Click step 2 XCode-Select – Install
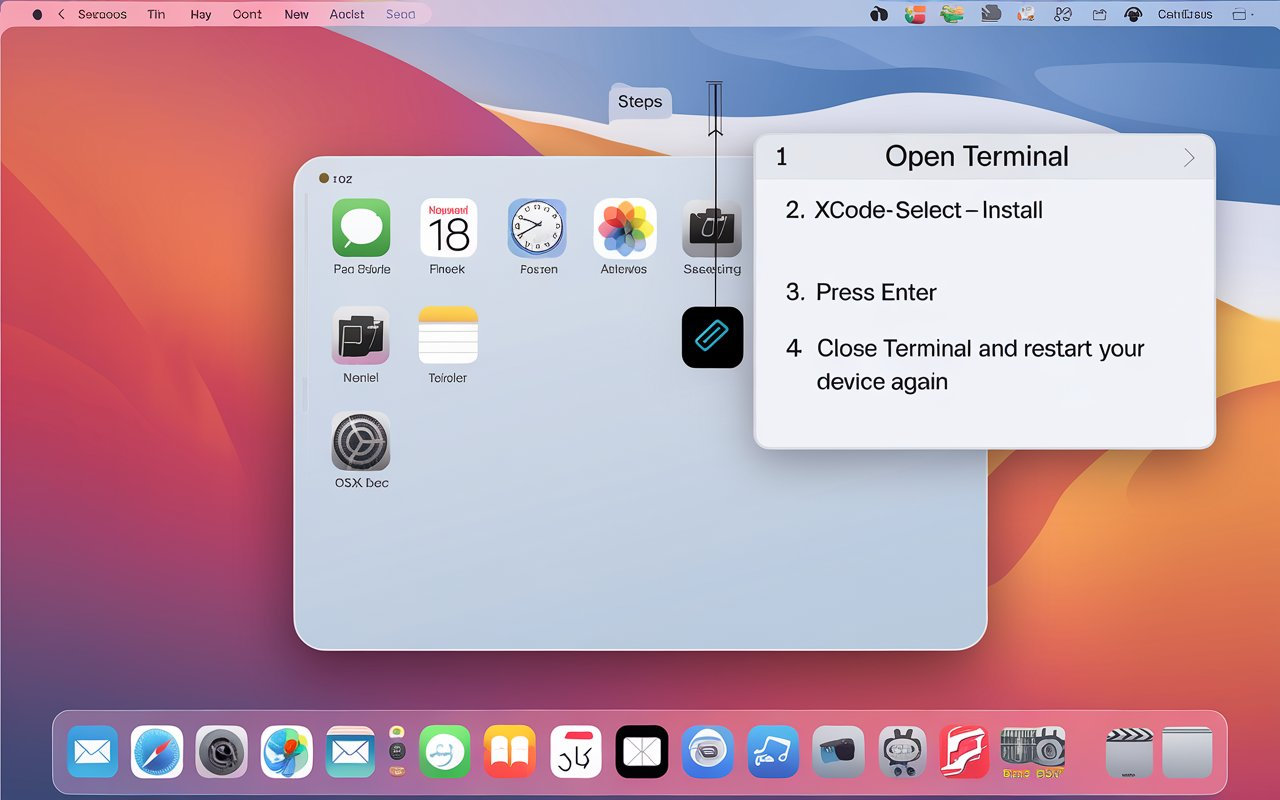This screenshot has width=1280, height=800. coord(914,210)
